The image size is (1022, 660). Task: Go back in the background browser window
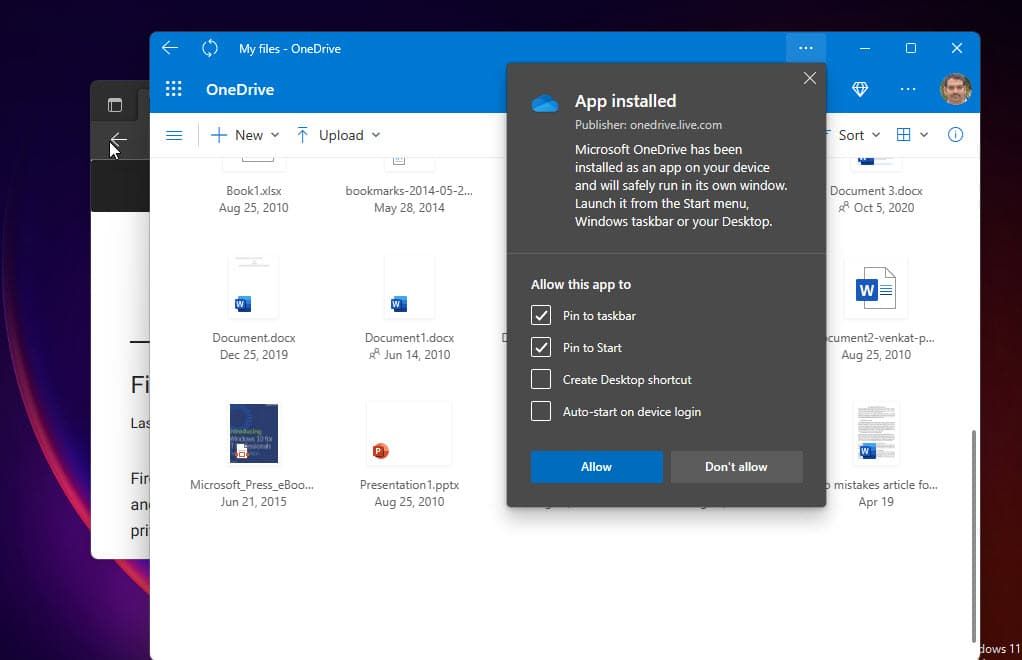118,139
